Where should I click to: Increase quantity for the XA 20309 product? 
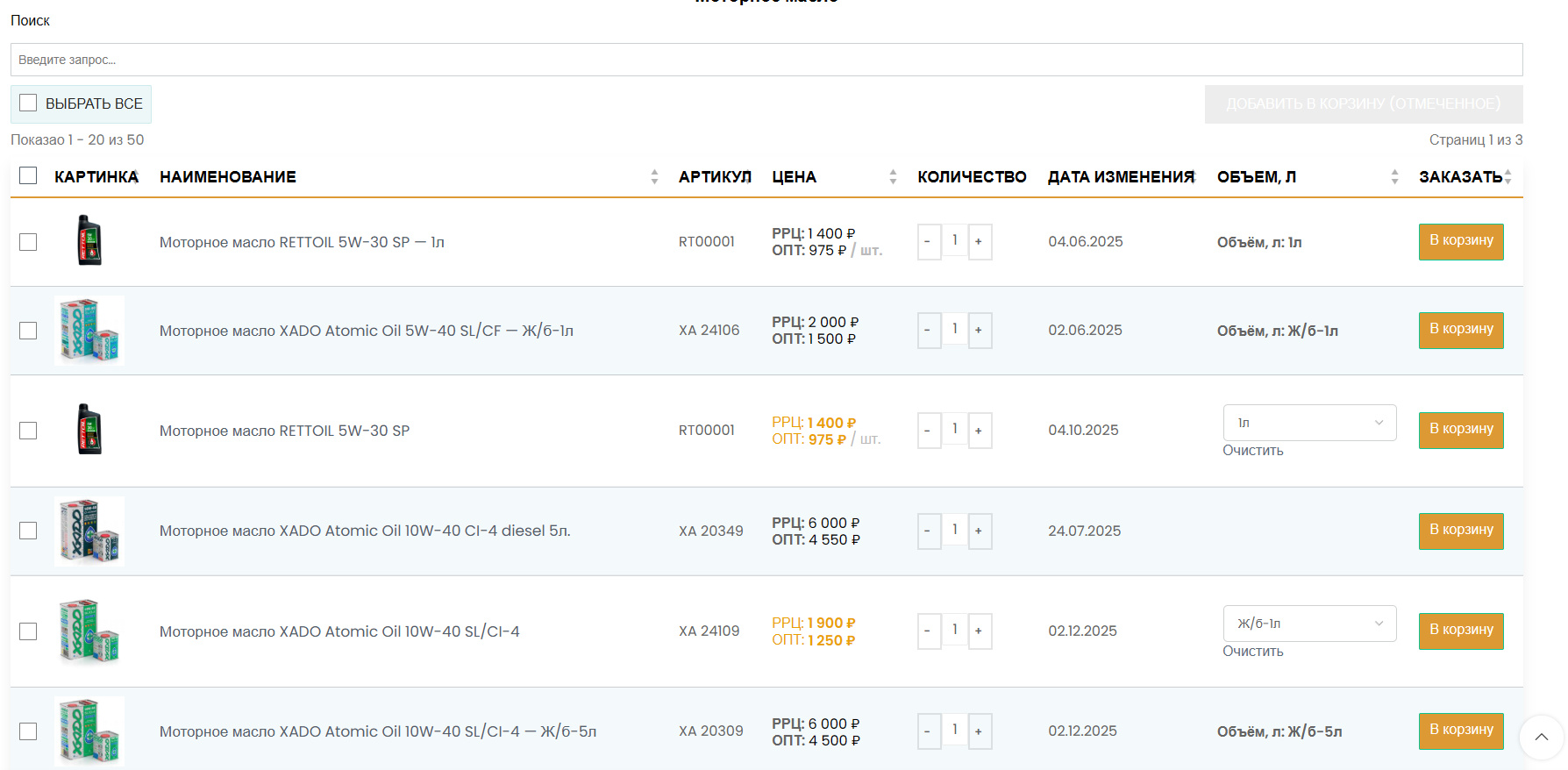pos(980,731)
